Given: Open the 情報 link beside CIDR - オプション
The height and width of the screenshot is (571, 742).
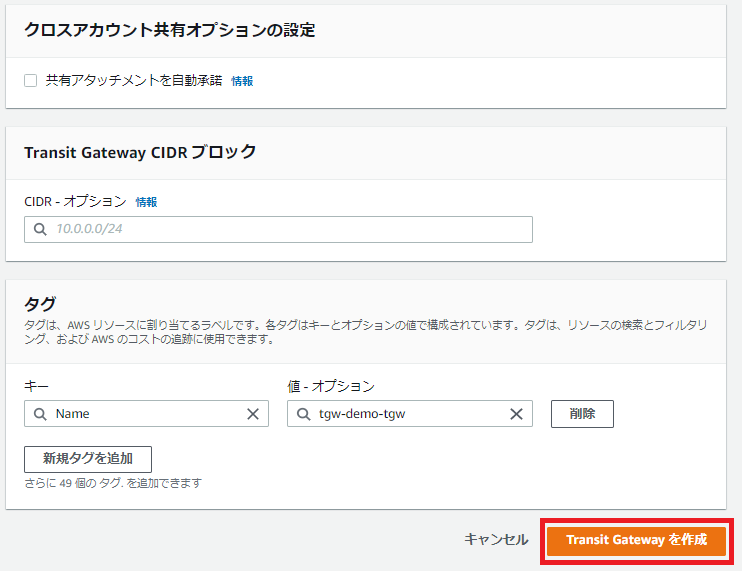Looking at the screenshot, I should tap(146, 202).
